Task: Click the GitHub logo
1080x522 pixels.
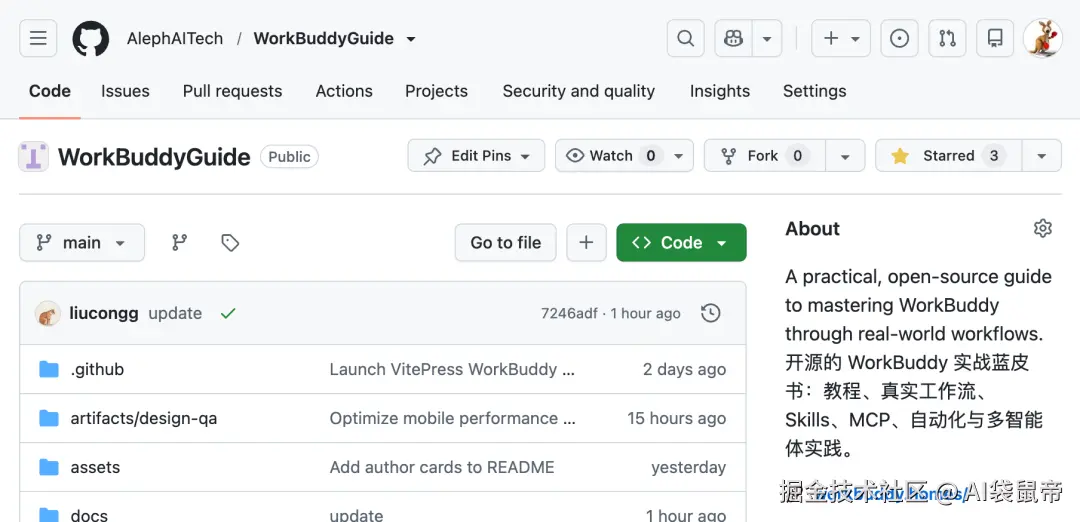Action: click(91, 39)
